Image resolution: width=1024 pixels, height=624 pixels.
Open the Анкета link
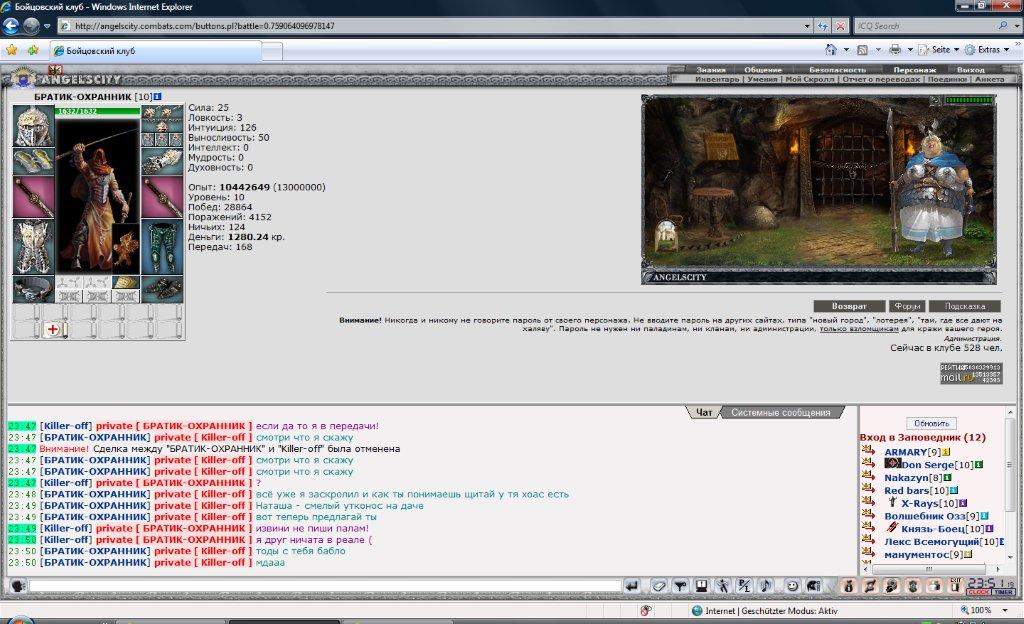(x=989, y=79)
